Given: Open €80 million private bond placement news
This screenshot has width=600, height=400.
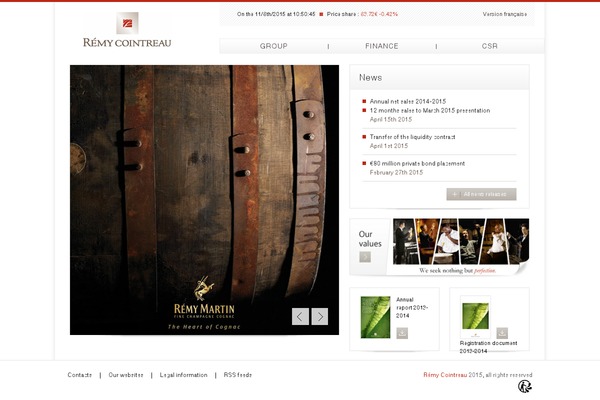Looking at the screenshot, I should (x=417, y=163).
